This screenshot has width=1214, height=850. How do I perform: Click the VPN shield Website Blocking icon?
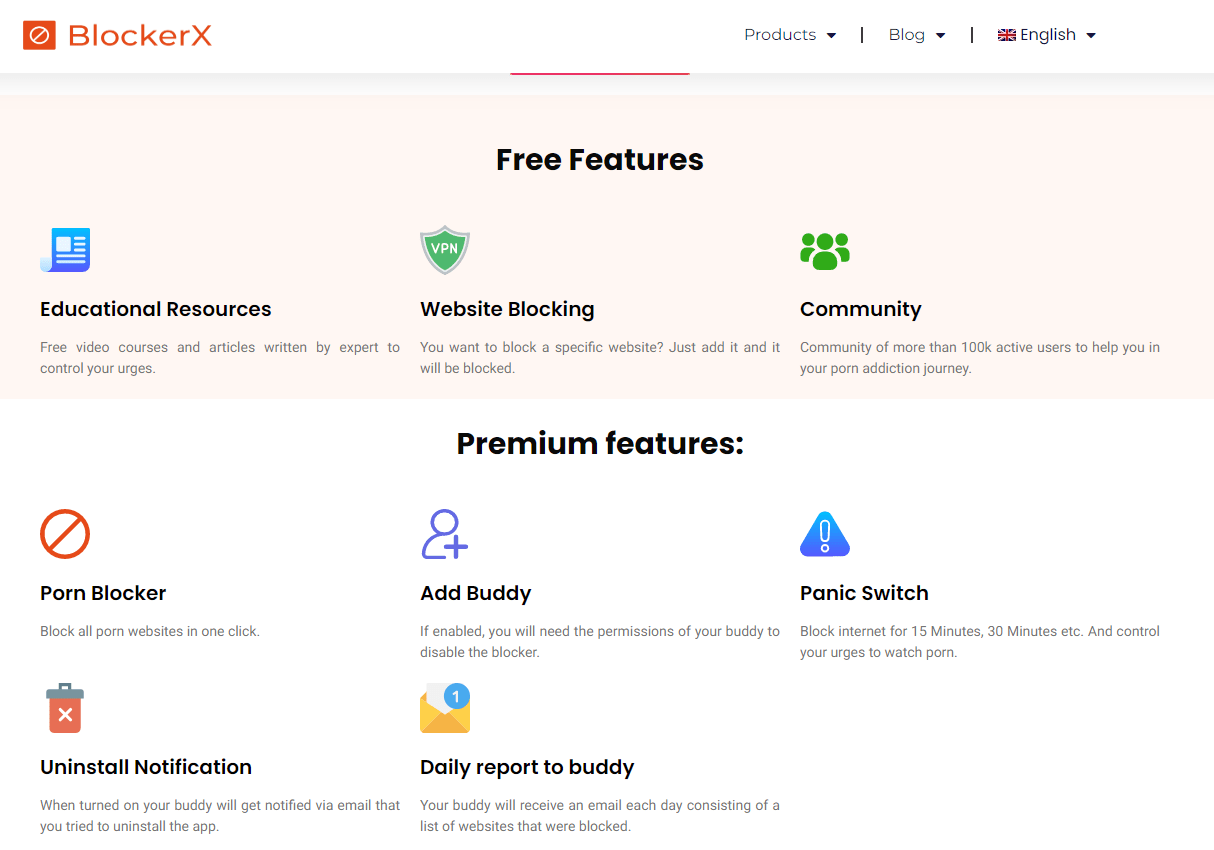(444, 249)
